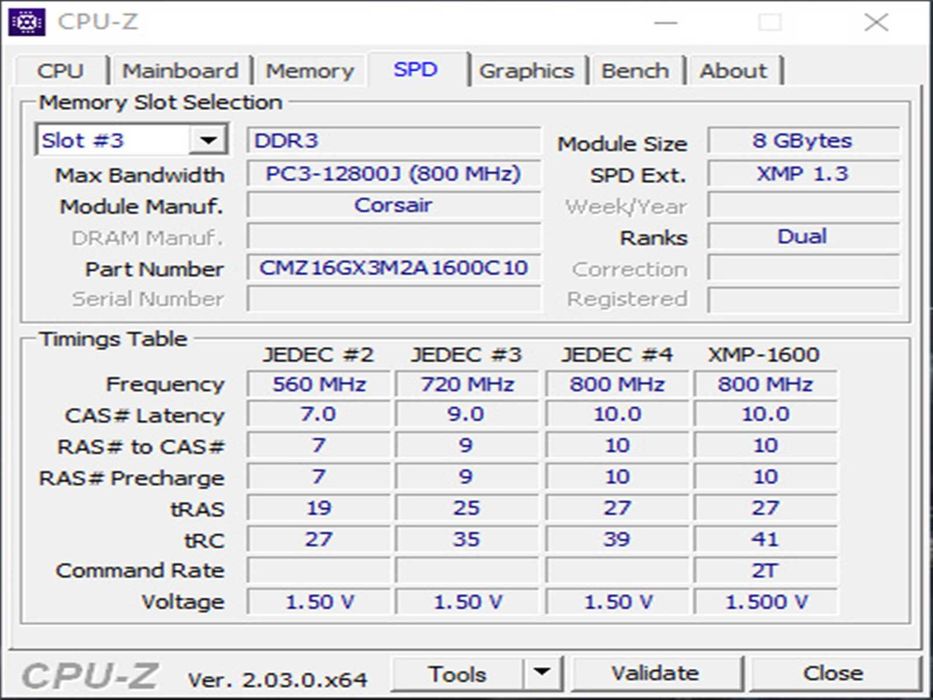The image size is (933, 700).
Task: Click XMP-1600 800 MHz frequency cell
Action: coord(765,384)
